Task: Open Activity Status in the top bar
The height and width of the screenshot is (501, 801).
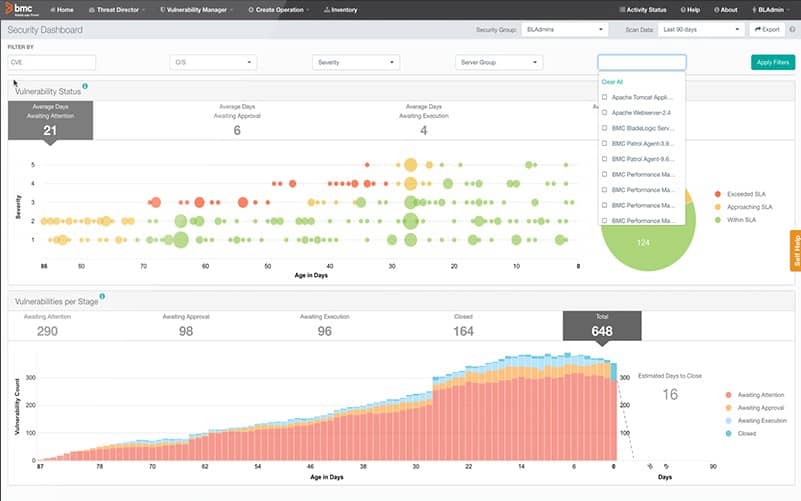Action: 643,10
